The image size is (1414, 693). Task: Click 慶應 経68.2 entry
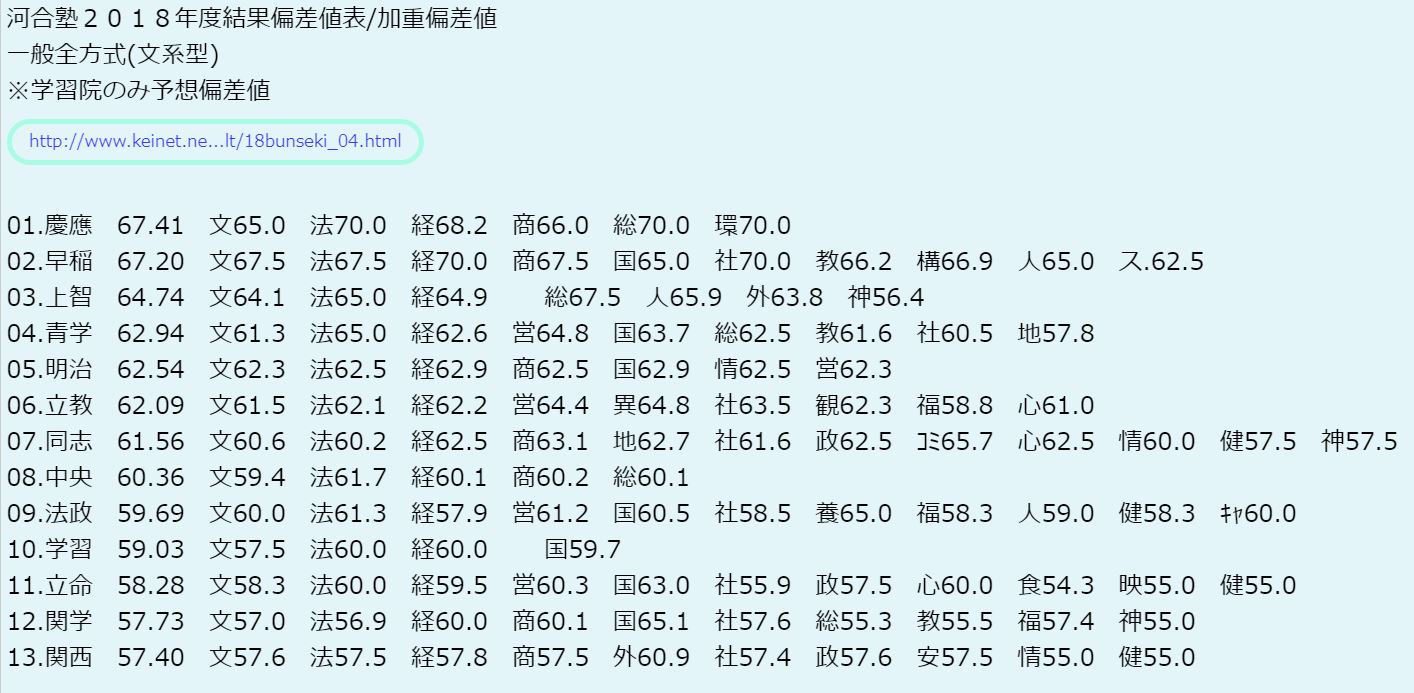tap(449, 226)
